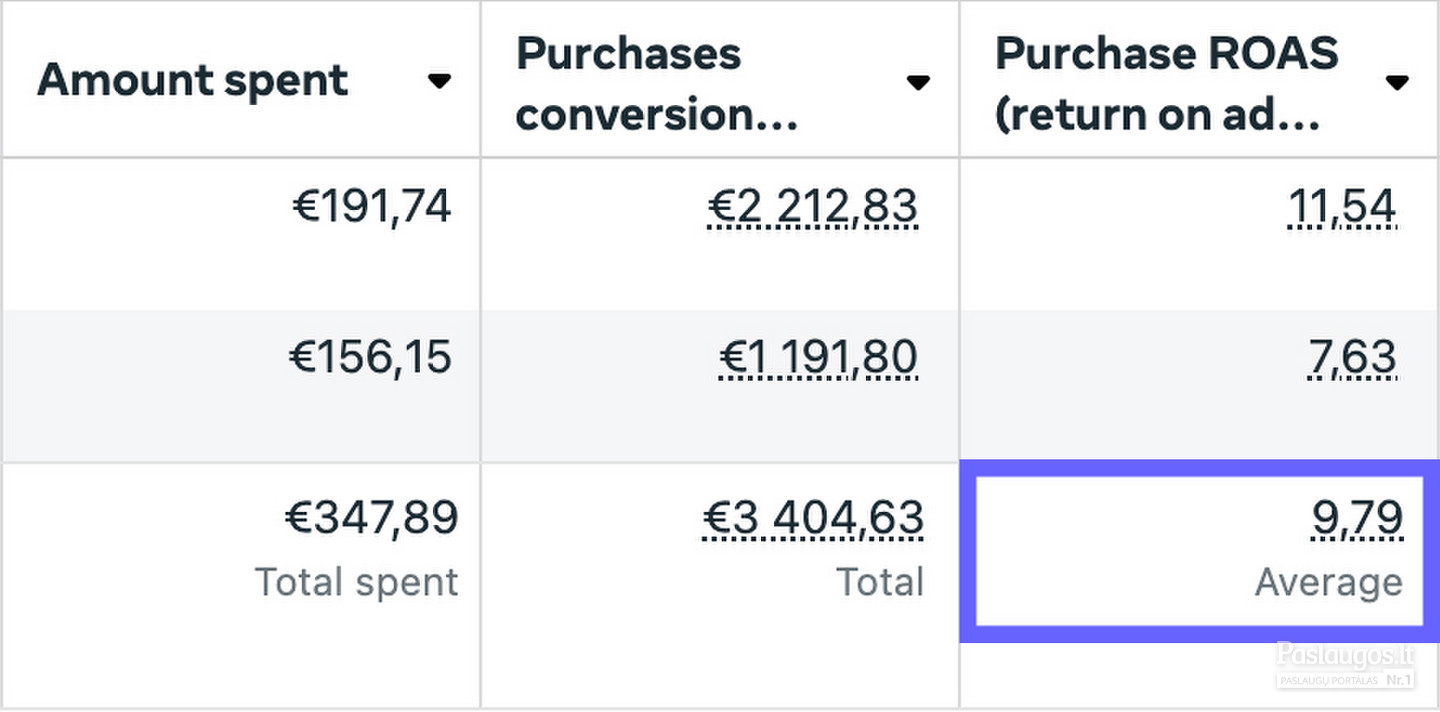The image size is (1440, 712).
Task: Open the Purchase ROAS column dropdown arrow
Action: [1397, 82]
